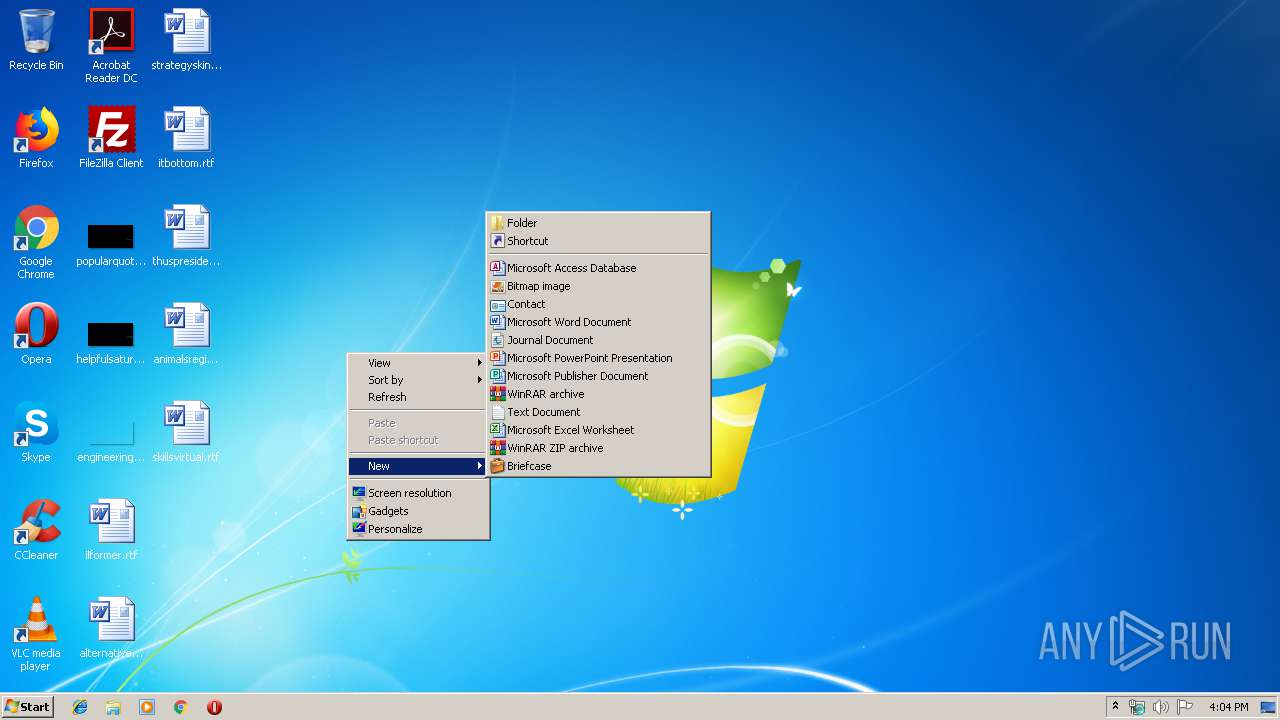Create a new Microsoft PowerPoint Presentation
The height and width of the screenshot is (720, 1280).
point(598,358)
